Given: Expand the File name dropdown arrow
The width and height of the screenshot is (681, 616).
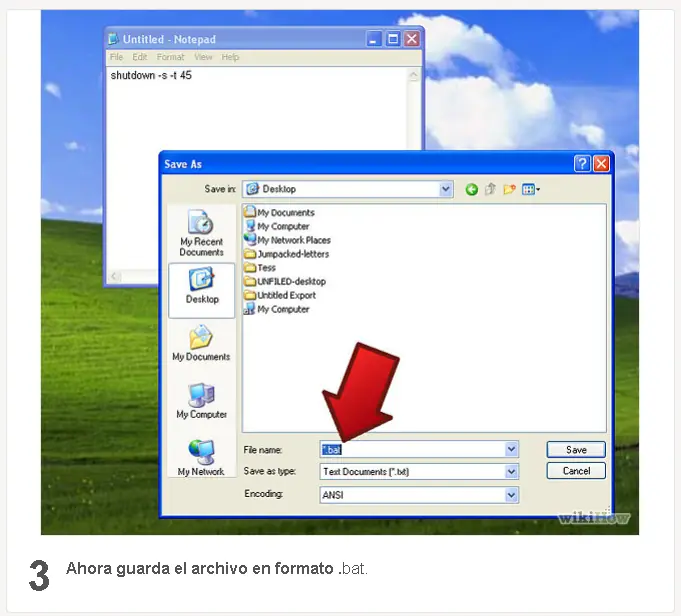Looking at the screenshot, I should [511, 449].
